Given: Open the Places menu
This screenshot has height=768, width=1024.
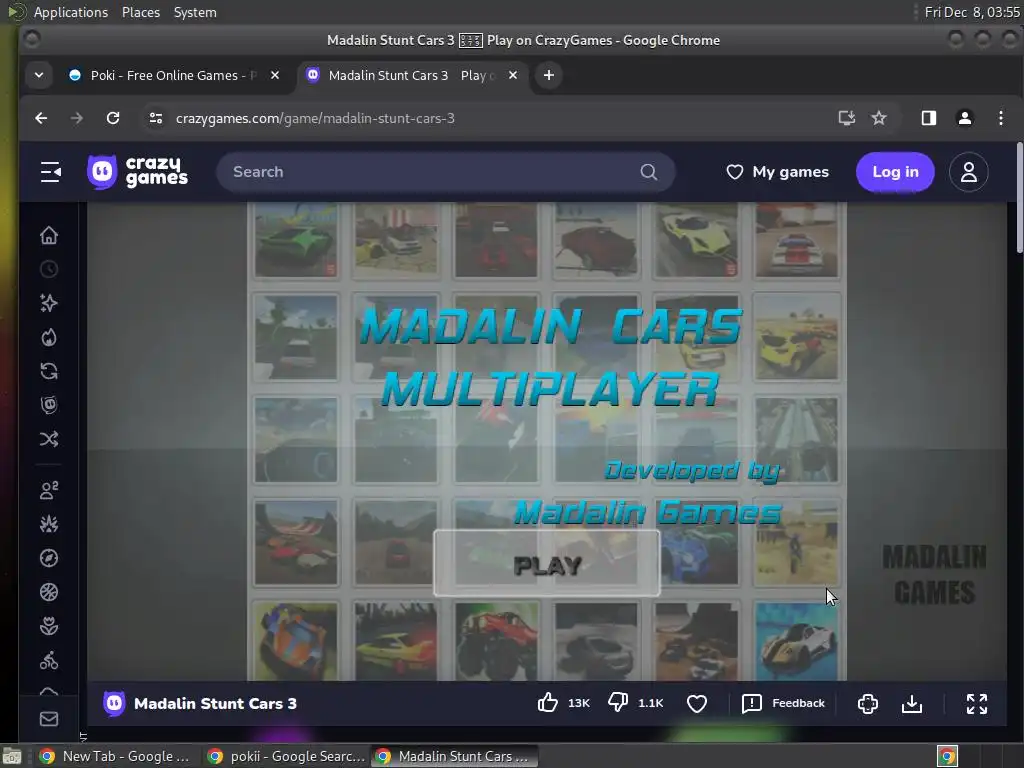Looking at the screenshot, I should 140,12.
